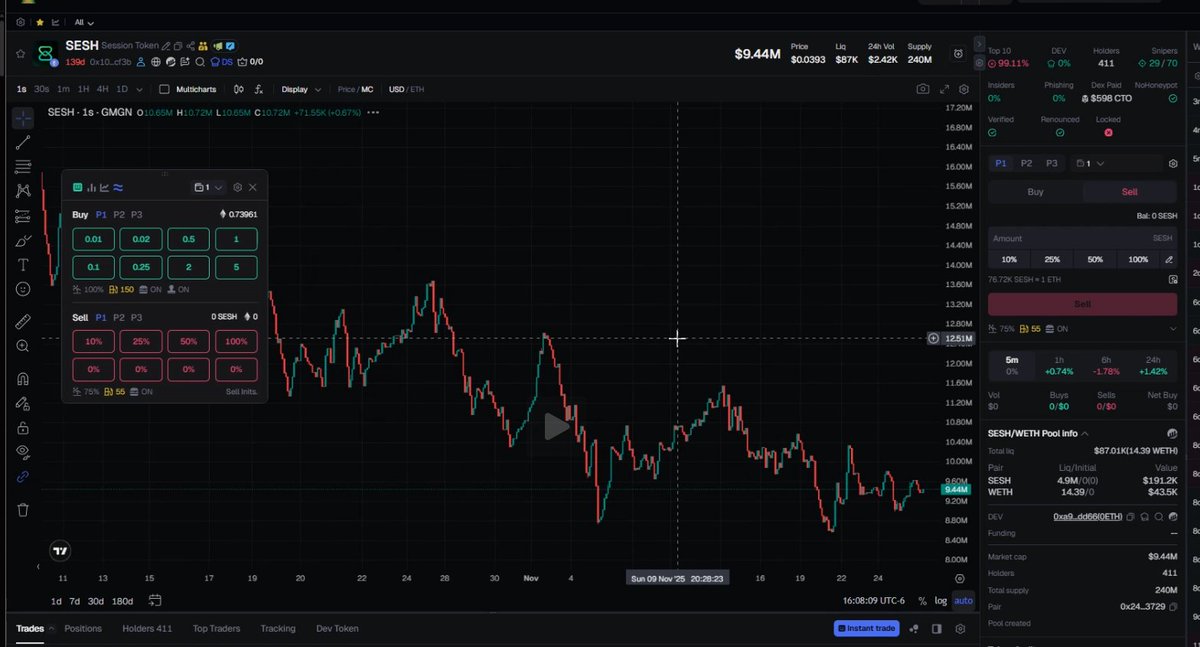Expand the timeframe interval dropdown arrow
This screenshot has width=1200, height=647.
click(x=139, y=89)
